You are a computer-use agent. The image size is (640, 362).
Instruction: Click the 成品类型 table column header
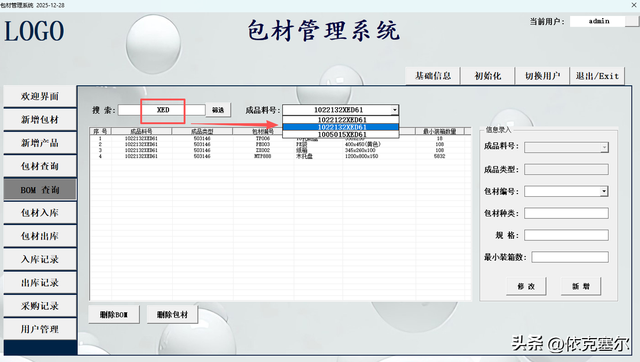(202, 131)
